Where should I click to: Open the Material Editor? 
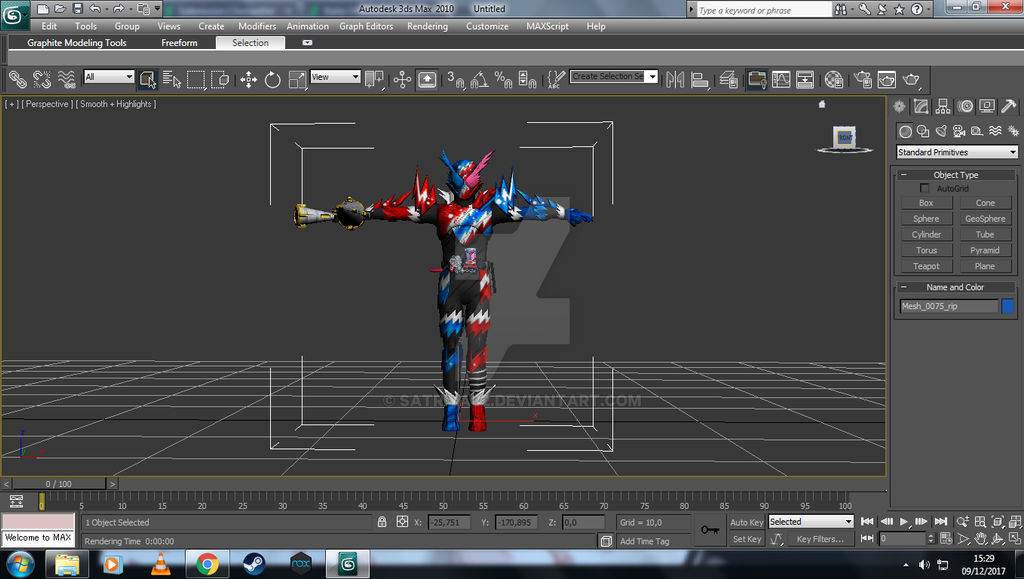coord(834,80)
